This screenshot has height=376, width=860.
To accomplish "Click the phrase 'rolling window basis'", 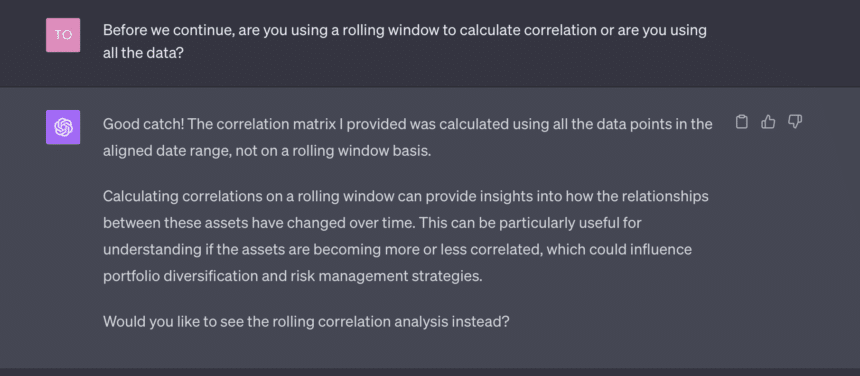I will click(x=360, y=151).
